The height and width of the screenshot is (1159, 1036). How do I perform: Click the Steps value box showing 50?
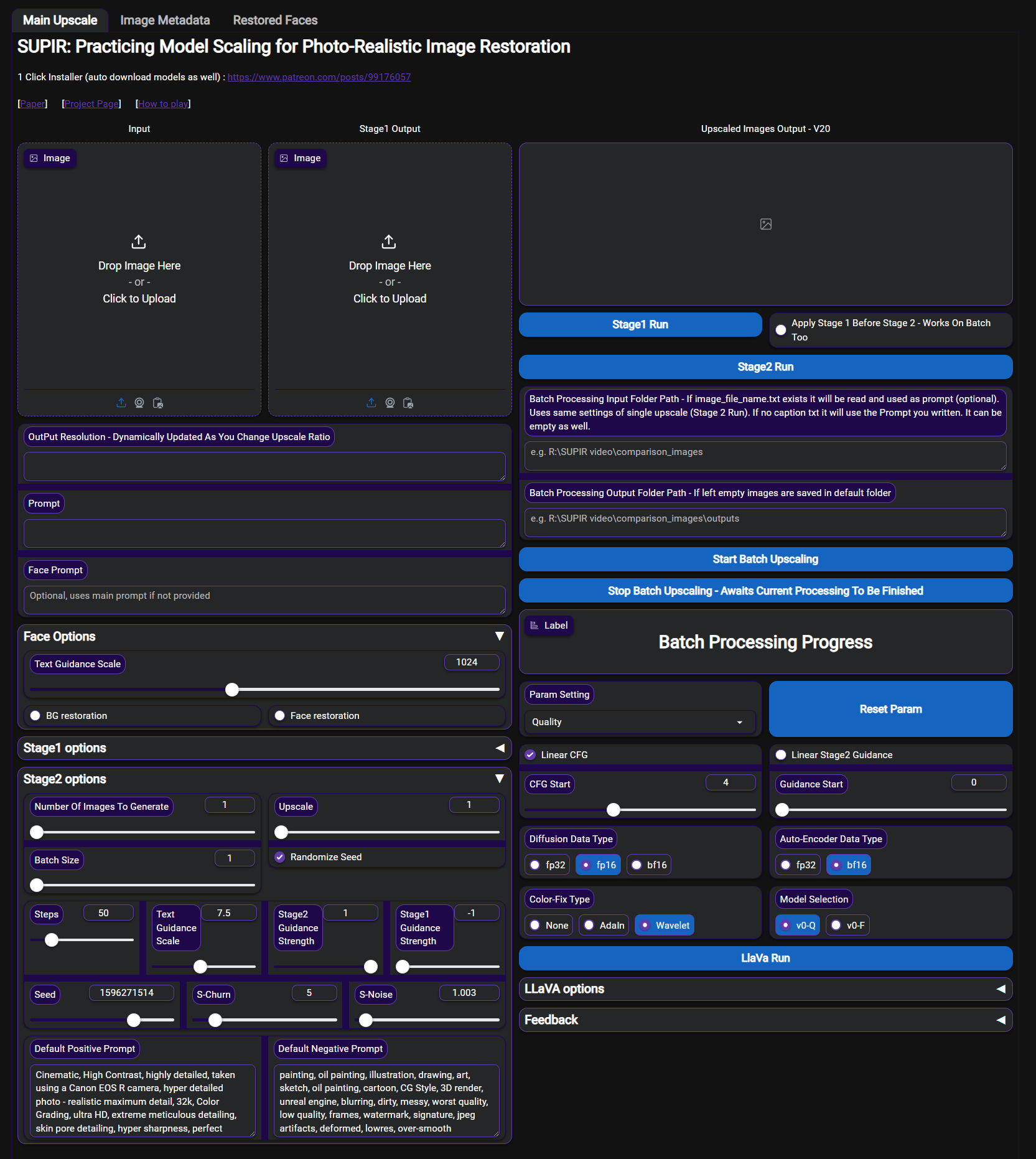click(108, 913)
